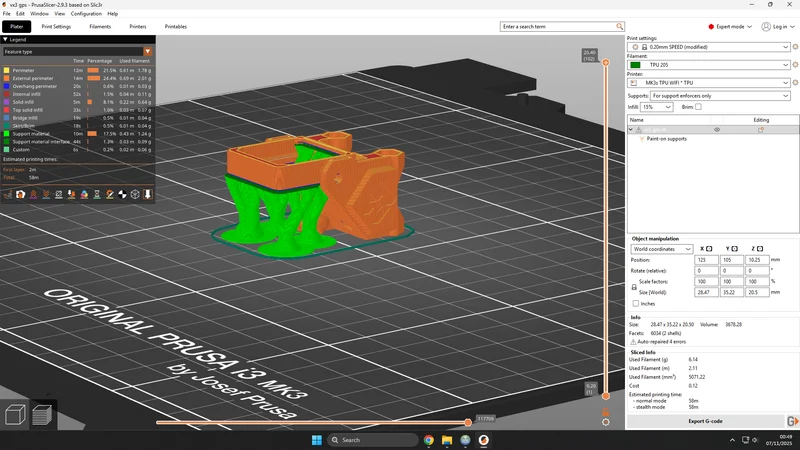Viewport: 800px width, 450px height.
Task: Open World coordinates dropdown
Action: [x=662, y=249]
